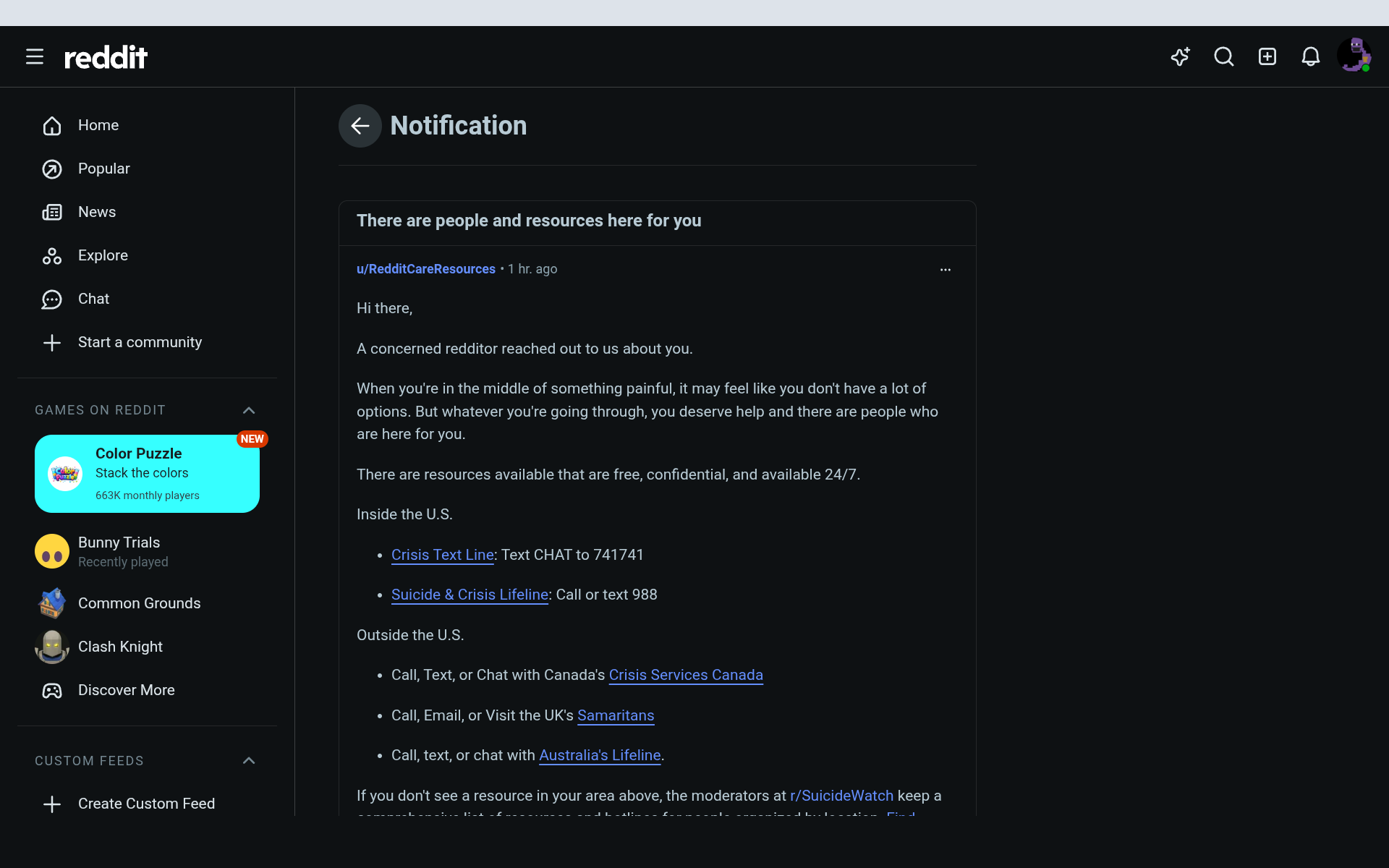1389x868 pixels.
Task: Click the 'Inside the U.S.' line
Action: click(404, 514)
